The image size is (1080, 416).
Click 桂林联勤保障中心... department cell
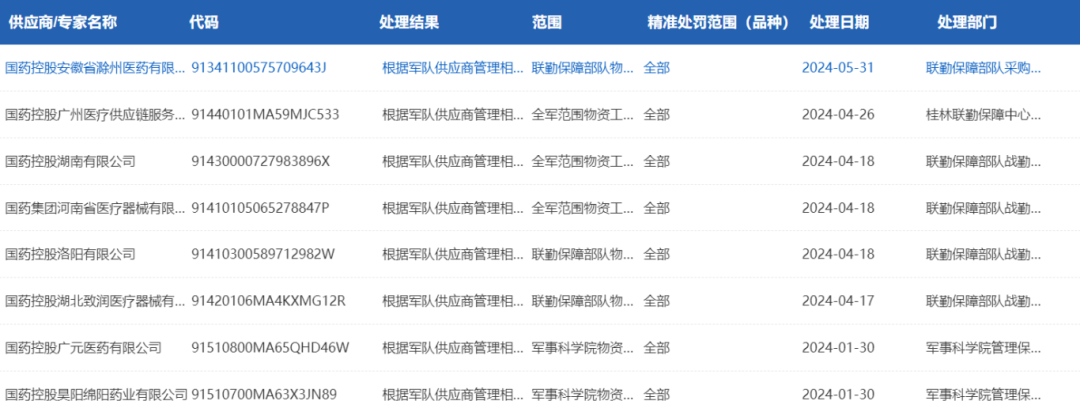(x=984, y=114)
